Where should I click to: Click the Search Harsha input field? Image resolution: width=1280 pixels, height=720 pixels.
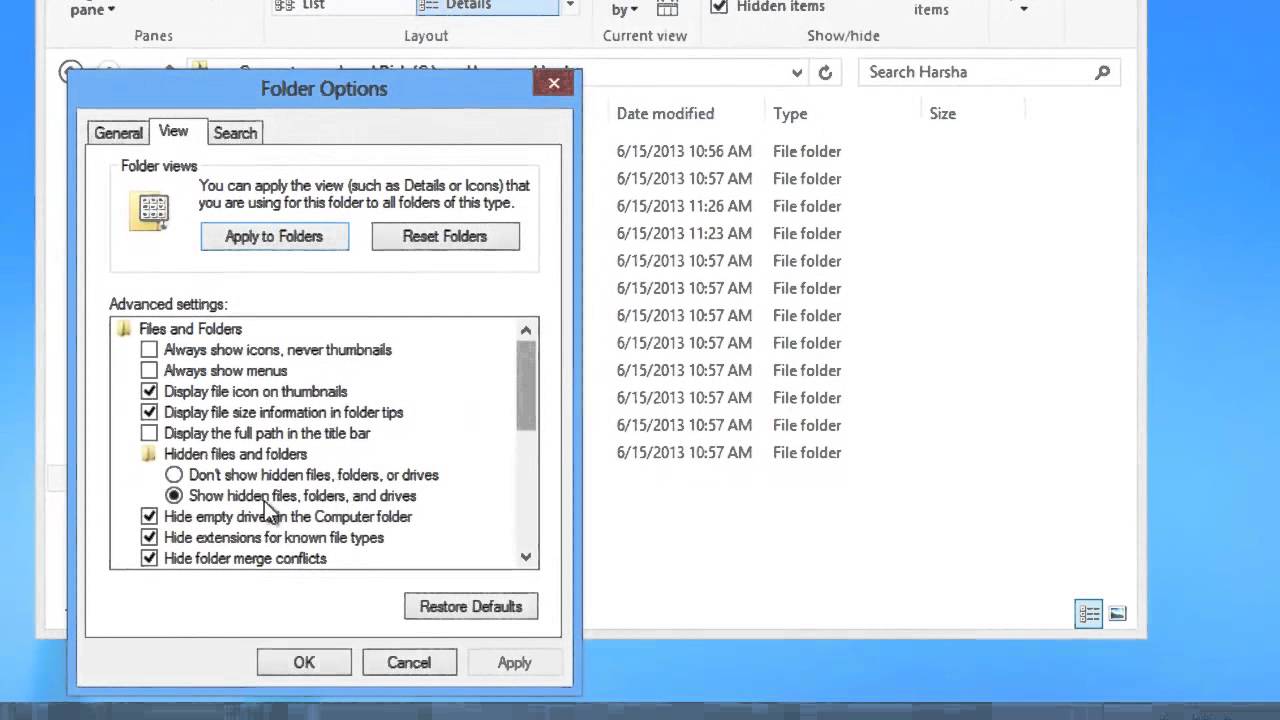coord(975,72)
